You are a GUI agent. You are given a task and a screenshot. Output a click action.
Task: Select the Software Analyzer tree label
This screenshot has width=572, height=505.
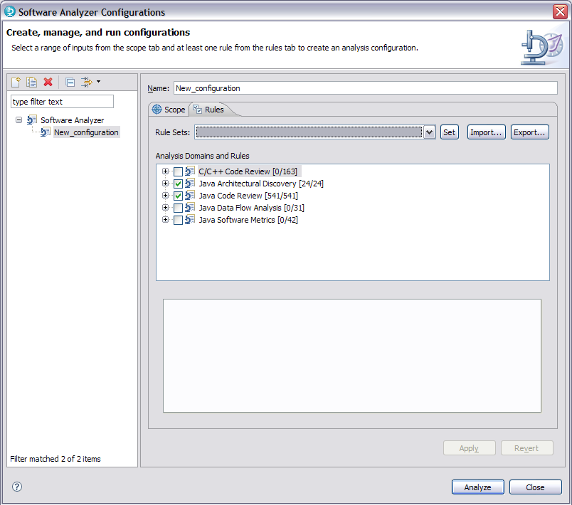[72, 120]
